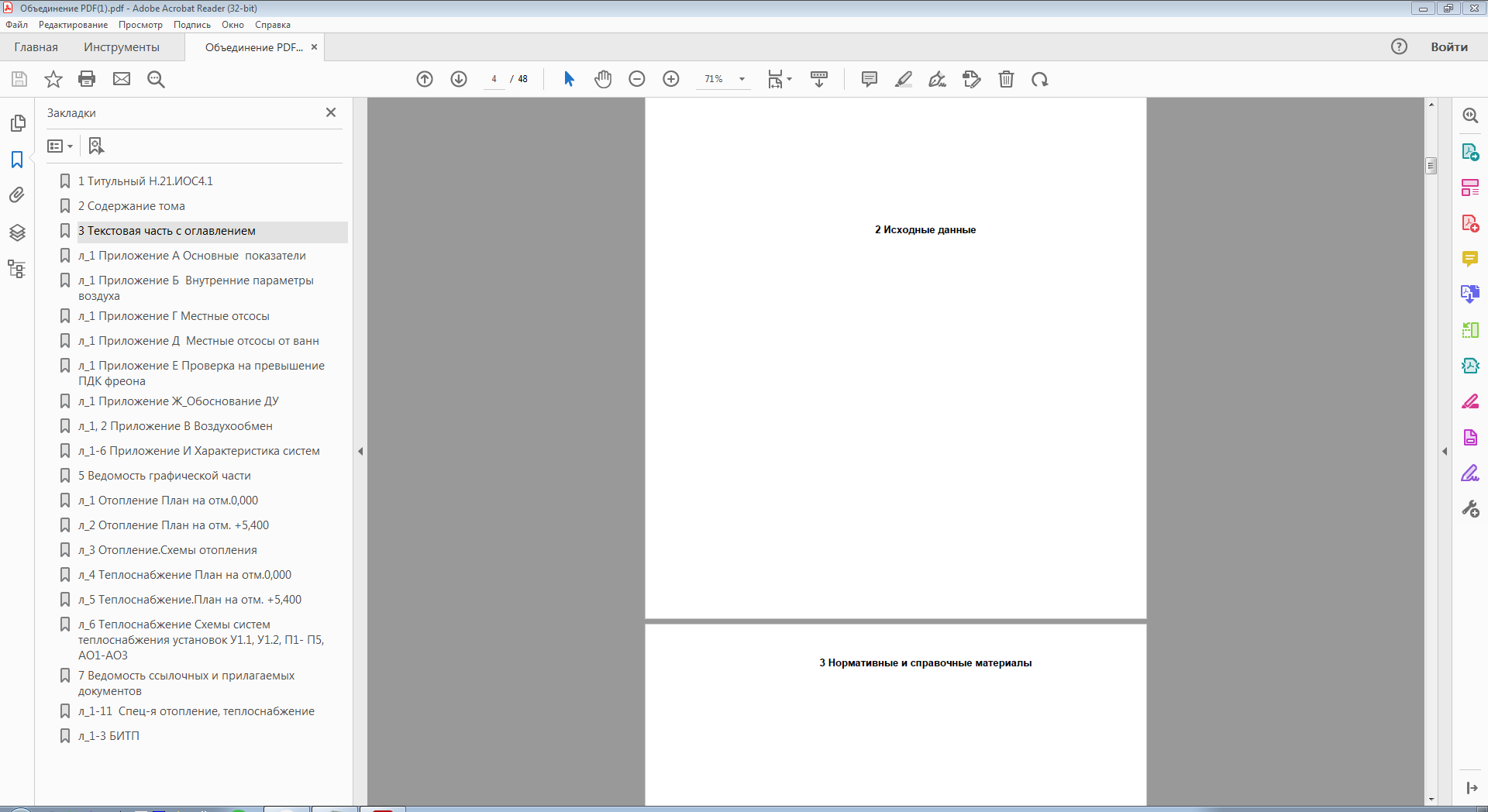Image resolution: width=1488 pixels, height=812 pixels.
Task: Open the help question mark icon
Action: coord(1399,46)
